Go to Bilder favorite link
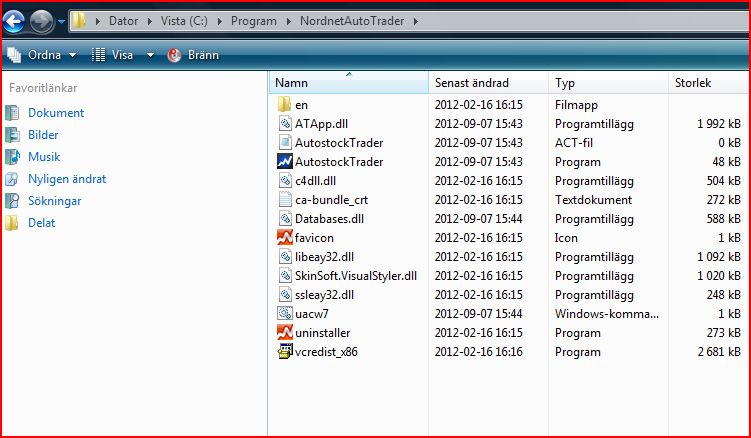The image size is (751, 438). [x=43, y=135]
